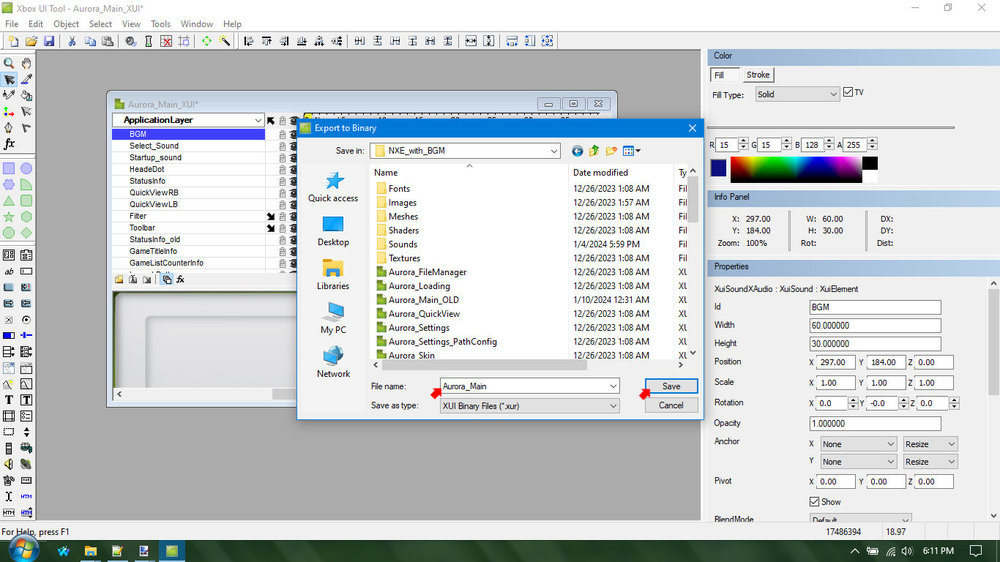This screenshot has height=562, width=1000.
Task: Go to Quick access location
Action: click(333, 187)
